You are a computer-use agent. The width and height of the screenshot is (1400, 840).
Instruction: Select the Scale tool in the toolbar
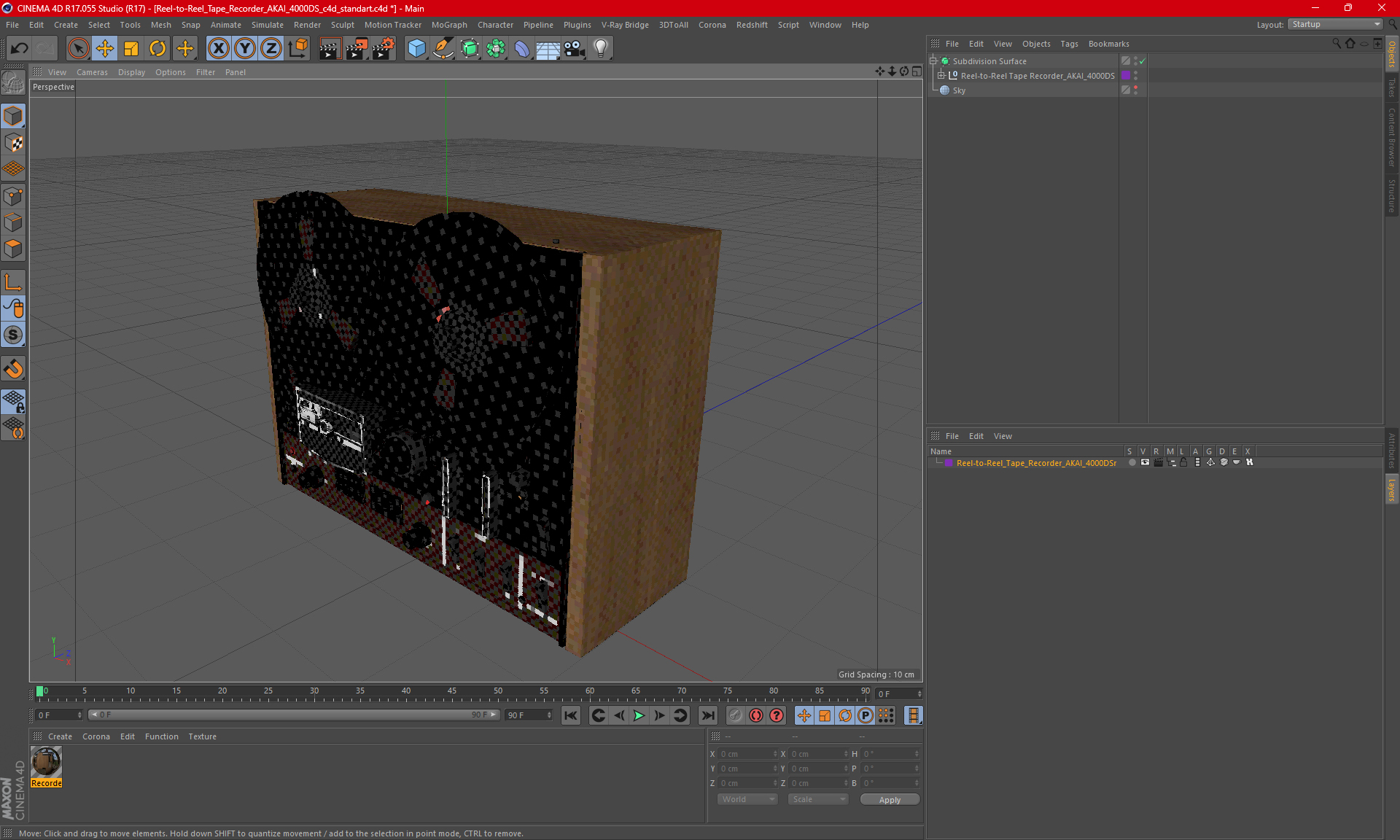click(131, 48)
